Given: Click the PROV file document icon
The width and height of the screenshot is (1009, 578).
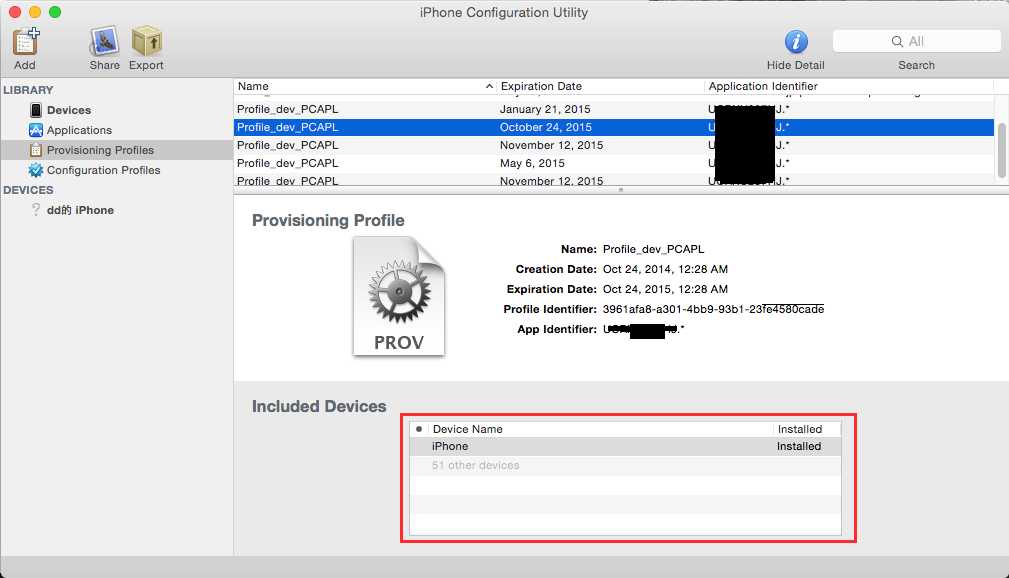Looking at the screenshot, I should click(x=399, y=296).
